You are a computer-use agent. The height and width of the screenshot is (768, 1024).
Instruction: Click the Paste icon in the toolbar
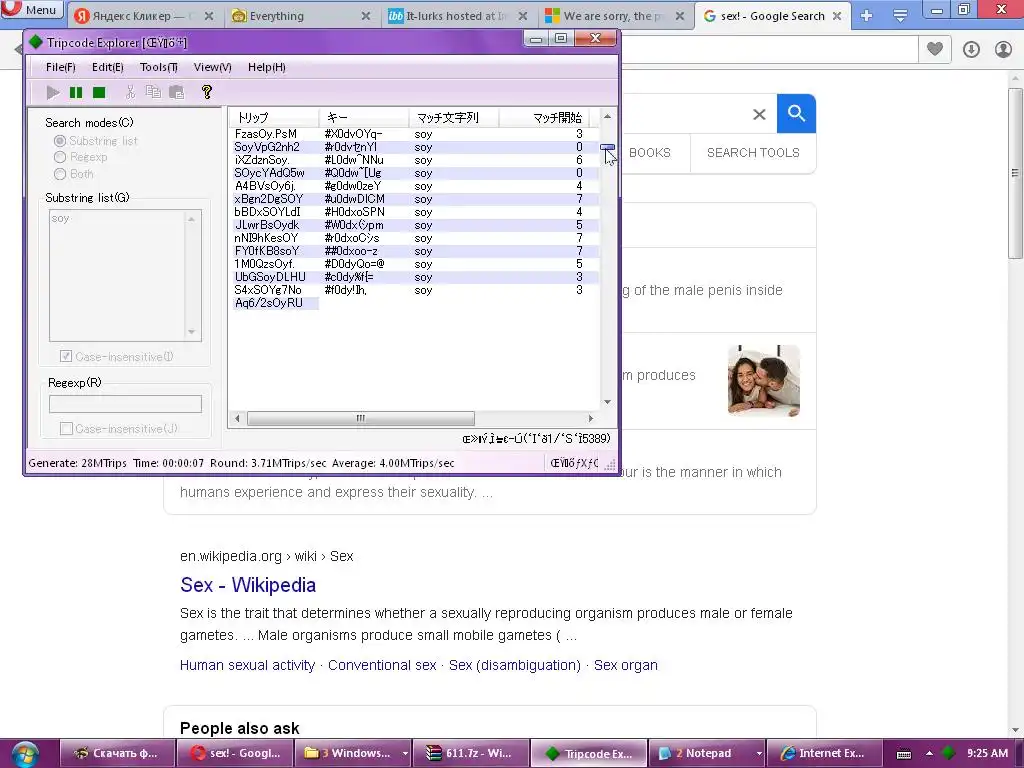(x=176, y=92)
